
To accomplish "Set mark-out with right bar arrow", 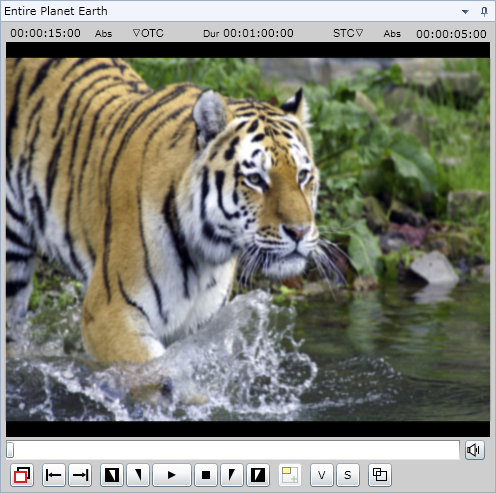I will coord(80,475).
